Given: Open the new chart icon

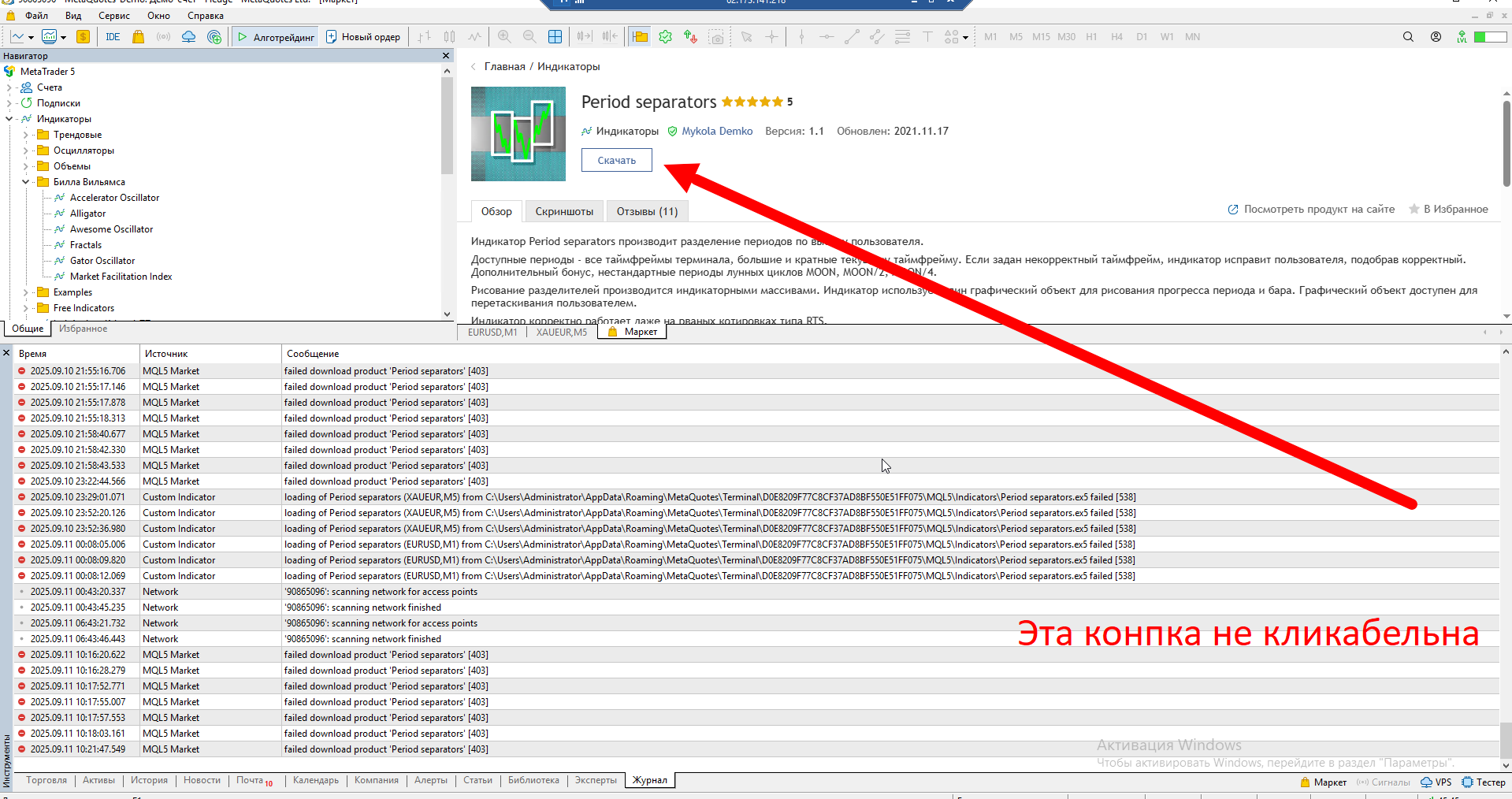Looking at the screenshot, I should tap(18, 36).
